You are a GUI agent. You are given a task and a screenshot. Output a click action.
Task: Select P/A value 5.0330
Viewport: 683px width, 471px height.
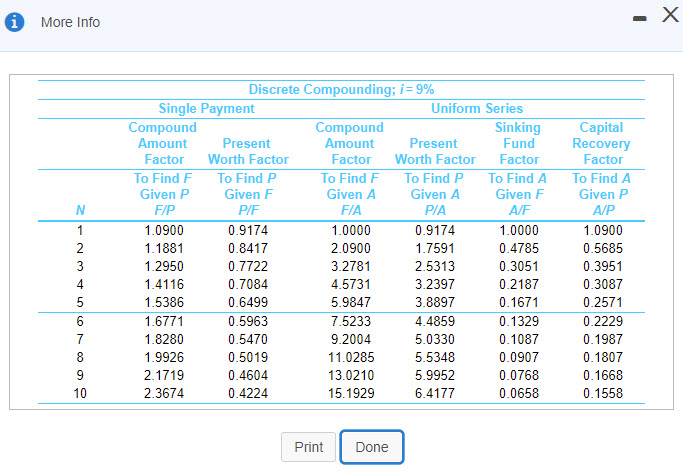pyautogui.click(x=435, y=339)
